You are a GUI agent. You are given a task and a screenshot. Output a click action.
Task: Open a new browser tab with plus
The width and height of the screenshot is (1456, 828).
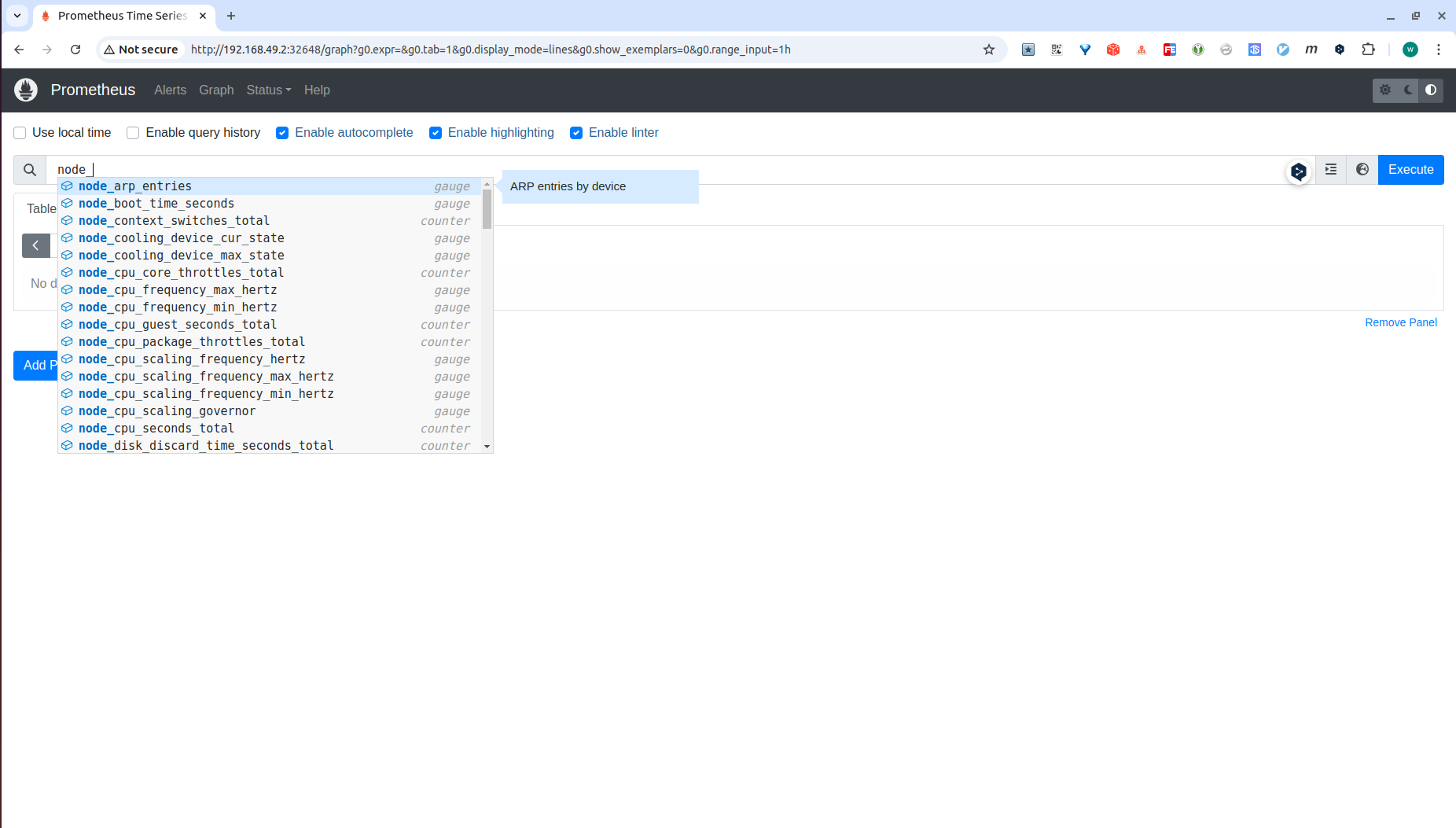(x=231, y=16)
